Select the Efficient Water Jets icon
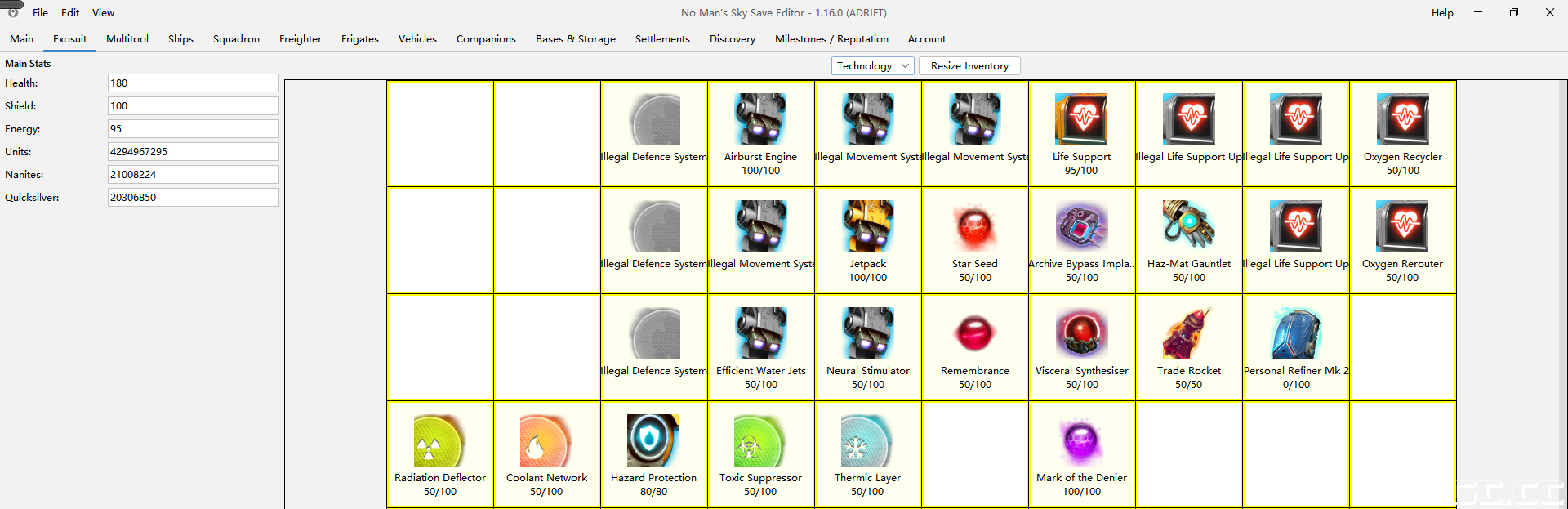 [x=760, y=333]
